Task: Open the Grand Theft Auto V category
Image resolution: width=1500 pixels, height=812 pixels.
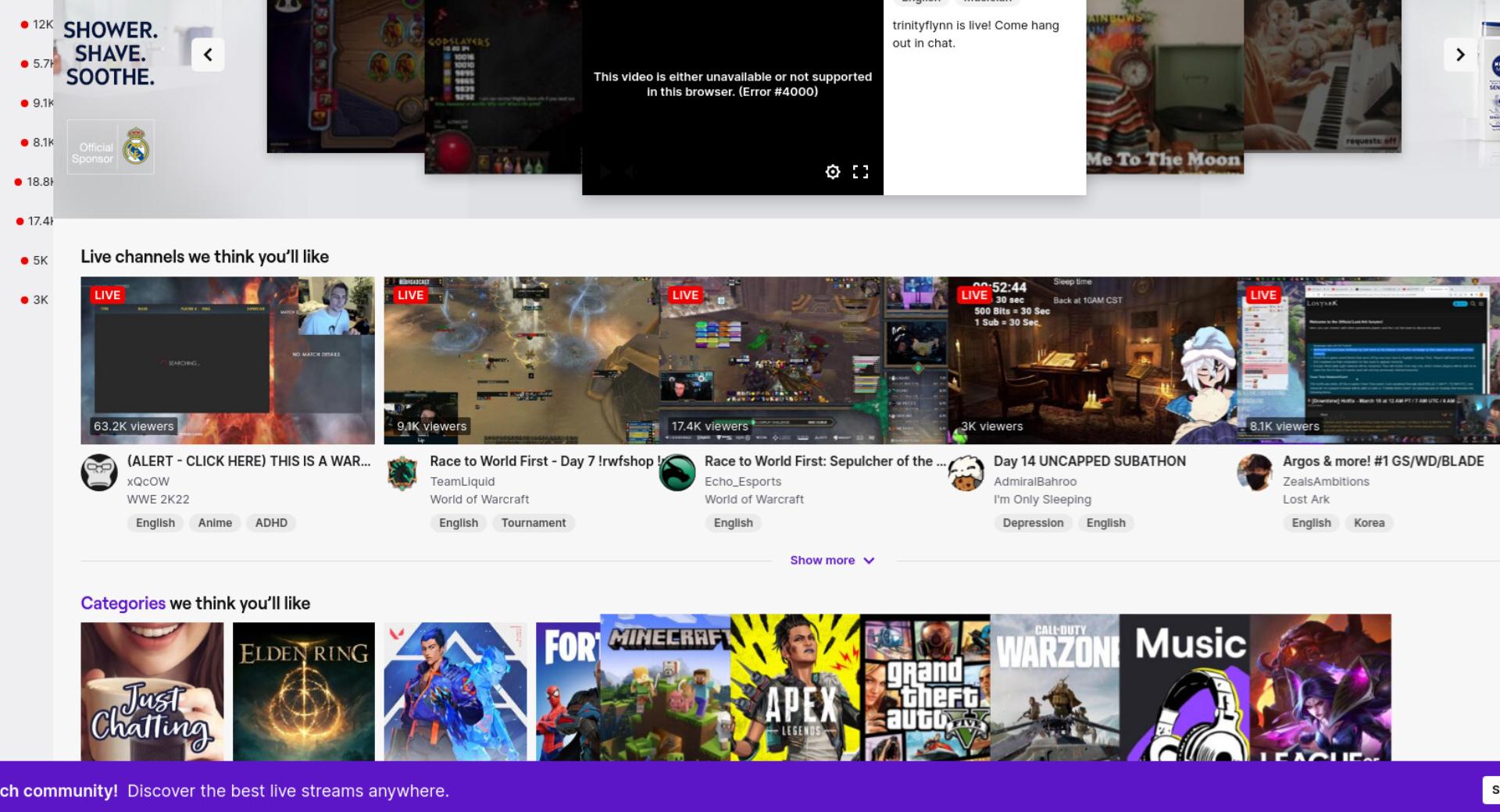Action: point(925,687)
